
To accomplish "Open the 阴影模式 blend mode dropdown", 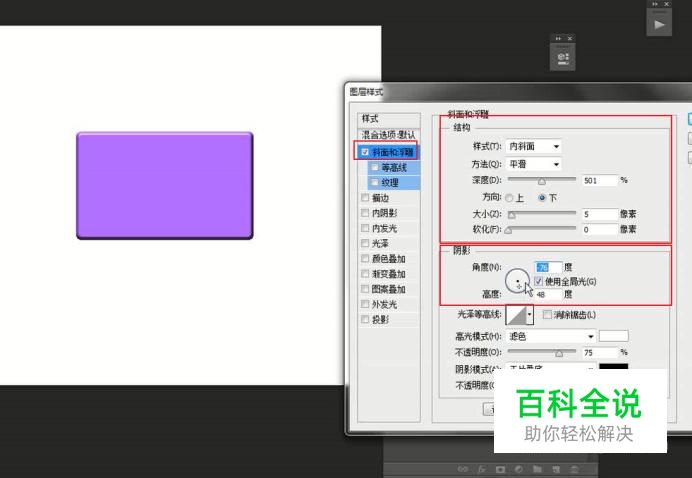I will (x=551, y=367).
